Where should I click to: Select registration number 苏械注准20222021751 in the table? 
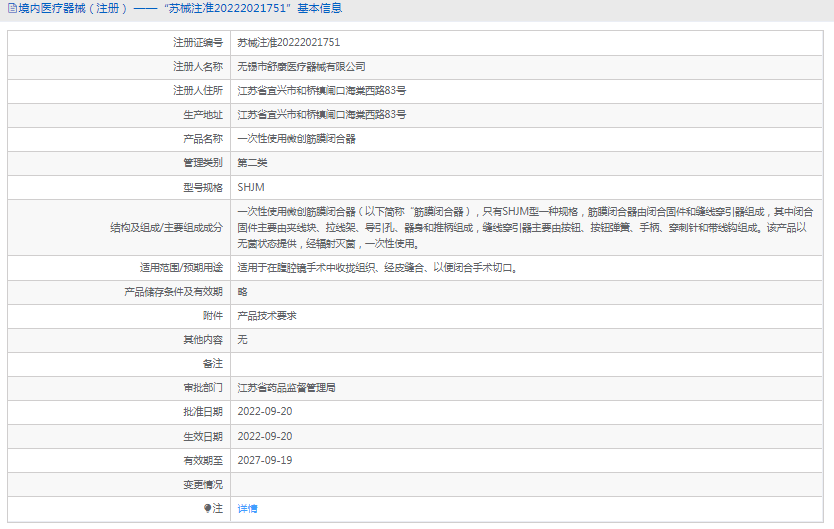point(288,43)
